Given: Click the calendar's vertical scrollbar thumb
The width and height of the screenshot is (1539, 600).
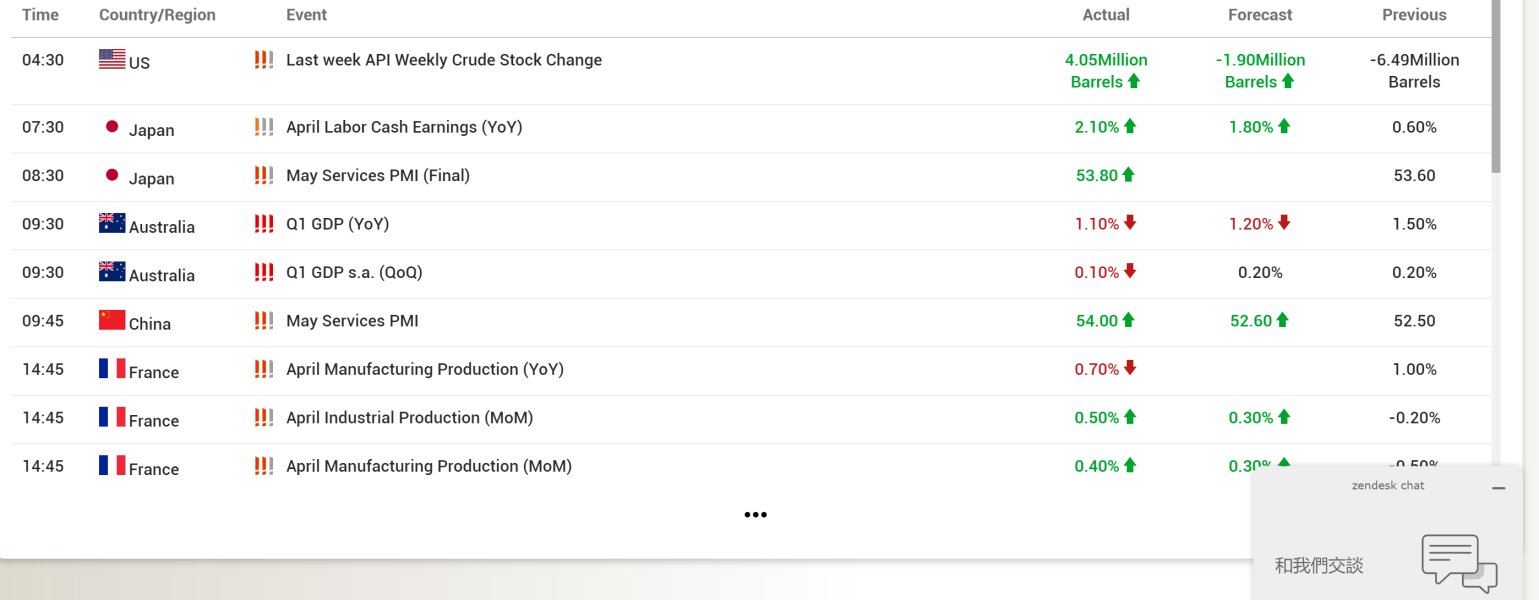Looking at the screenshot, I should pyautogui.click(x=1496, y=85).
